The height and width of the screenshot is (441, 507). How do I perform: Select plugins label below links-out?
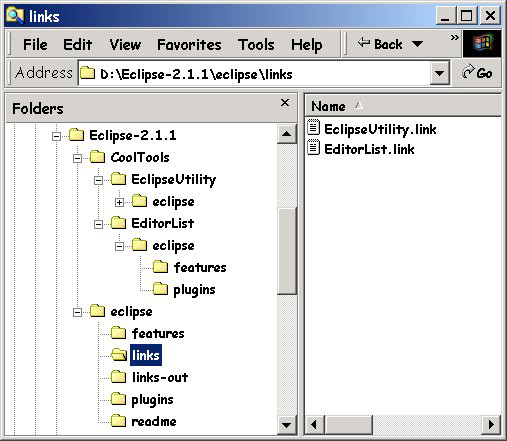coord(152,400)
